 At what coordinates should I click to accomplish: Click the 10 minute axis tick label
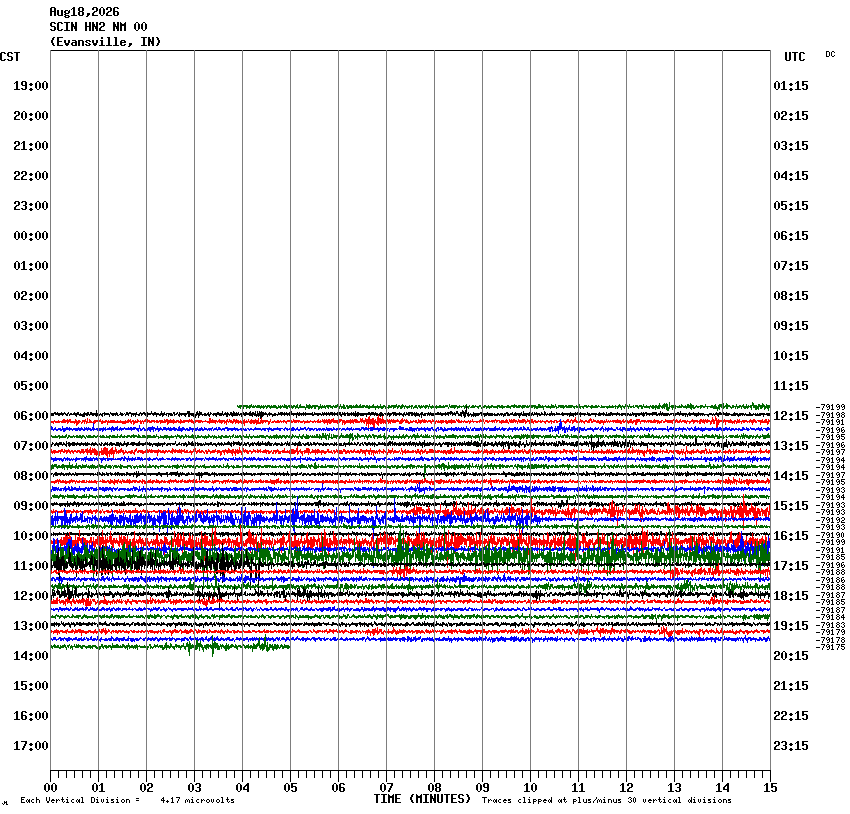tap(530, 788)
